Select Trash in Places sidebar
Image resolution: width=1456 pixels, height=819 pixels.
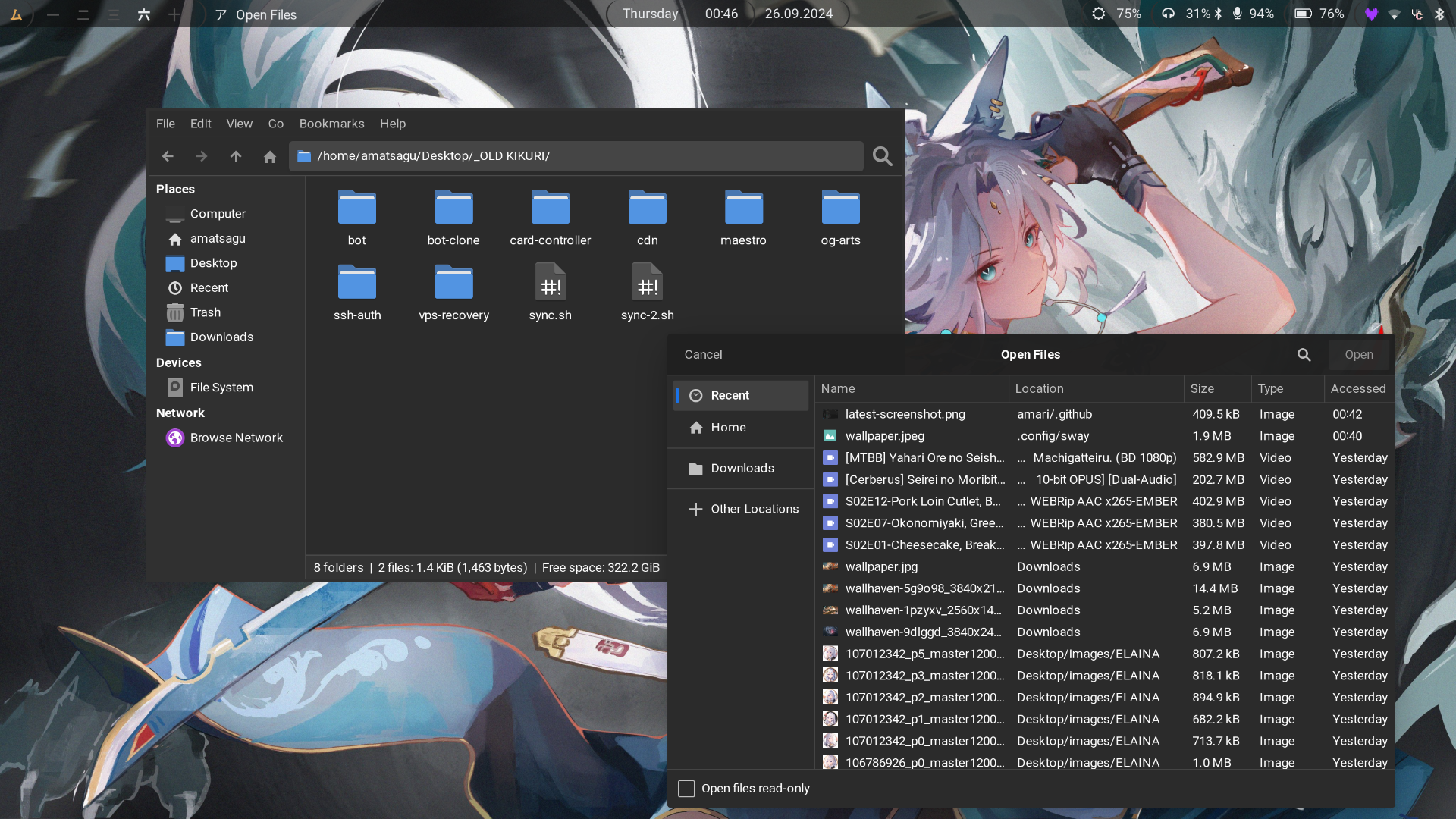(205, 312)
